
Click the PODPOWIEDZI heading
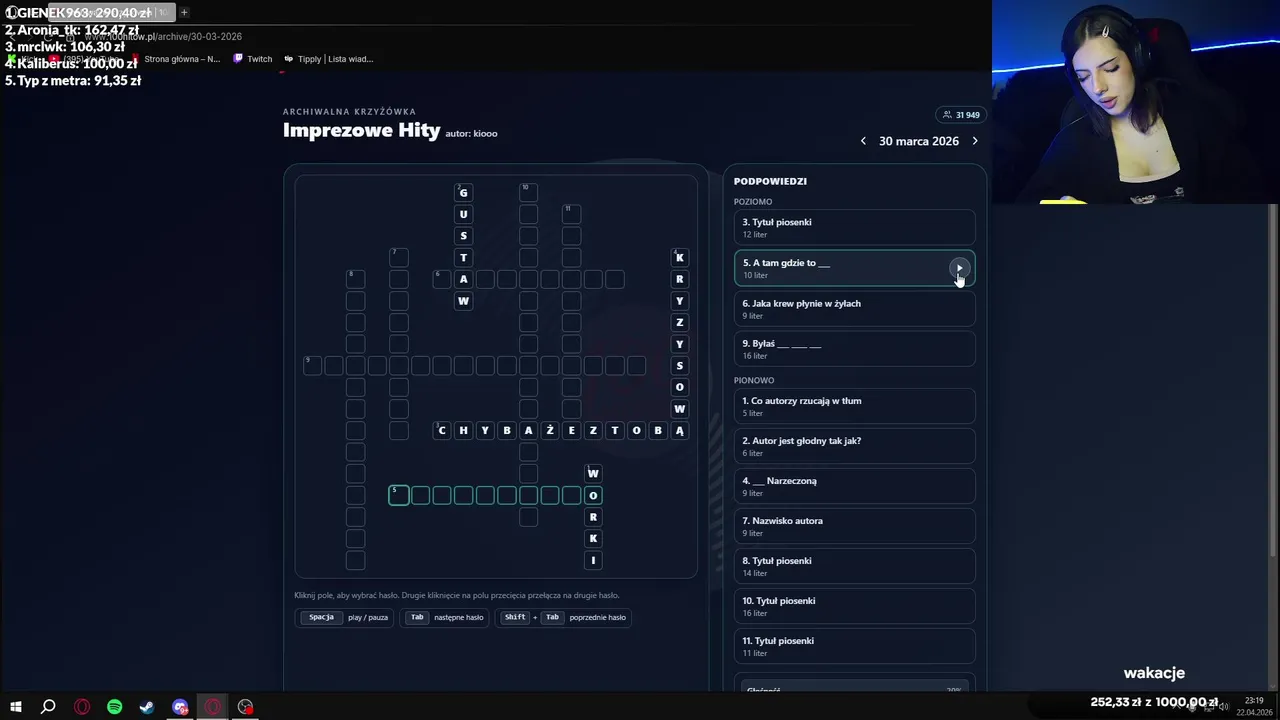pyautogui.click(x=770, y=181)
